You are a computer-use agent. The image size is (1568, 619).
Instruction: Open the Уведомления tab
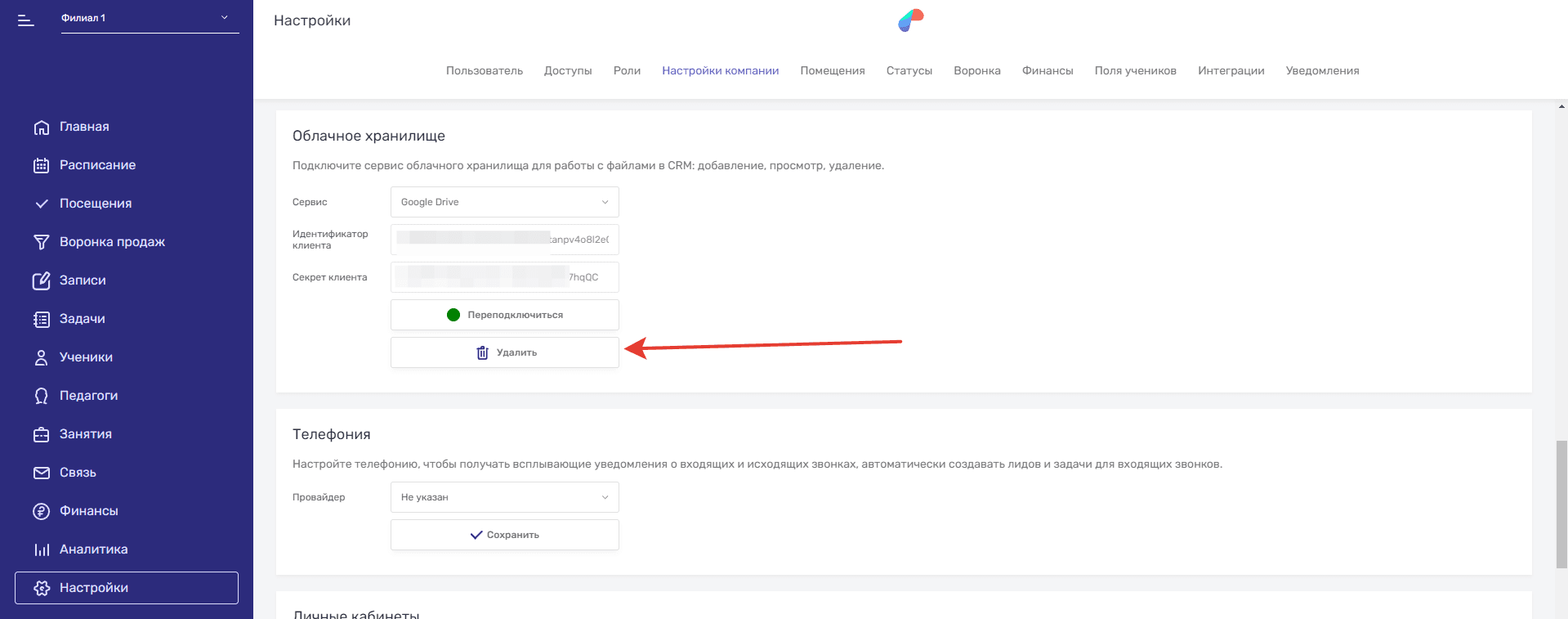click(x=1322, y=71)
